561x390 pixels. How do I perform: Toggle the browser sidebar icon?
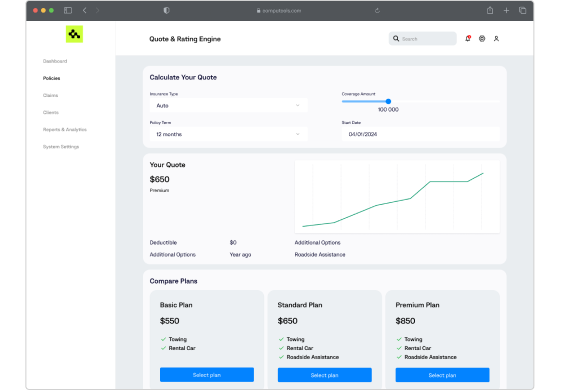[68, 10]
